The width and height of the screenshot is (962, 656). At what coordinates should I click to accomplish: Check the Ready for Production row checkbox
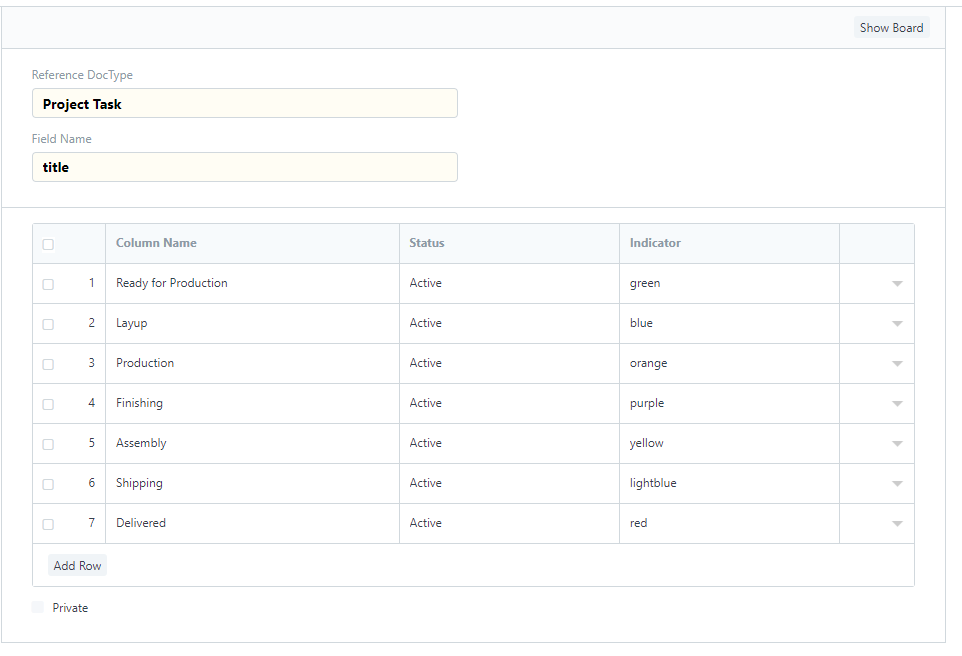pyautogui.click(x=48, y=284)
